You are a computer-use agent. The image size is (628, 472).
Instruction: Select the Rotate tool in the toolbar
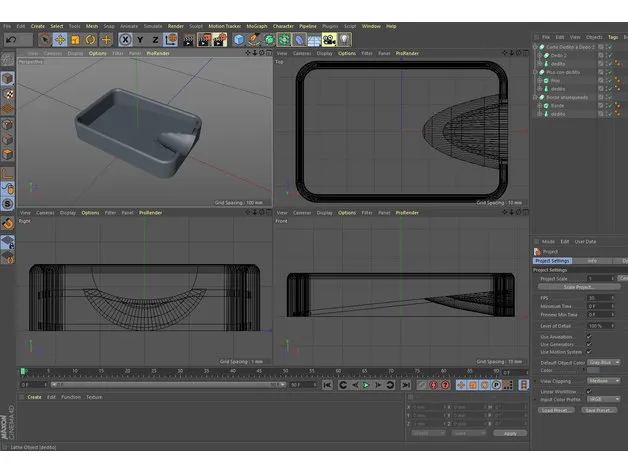click(90, 39)
